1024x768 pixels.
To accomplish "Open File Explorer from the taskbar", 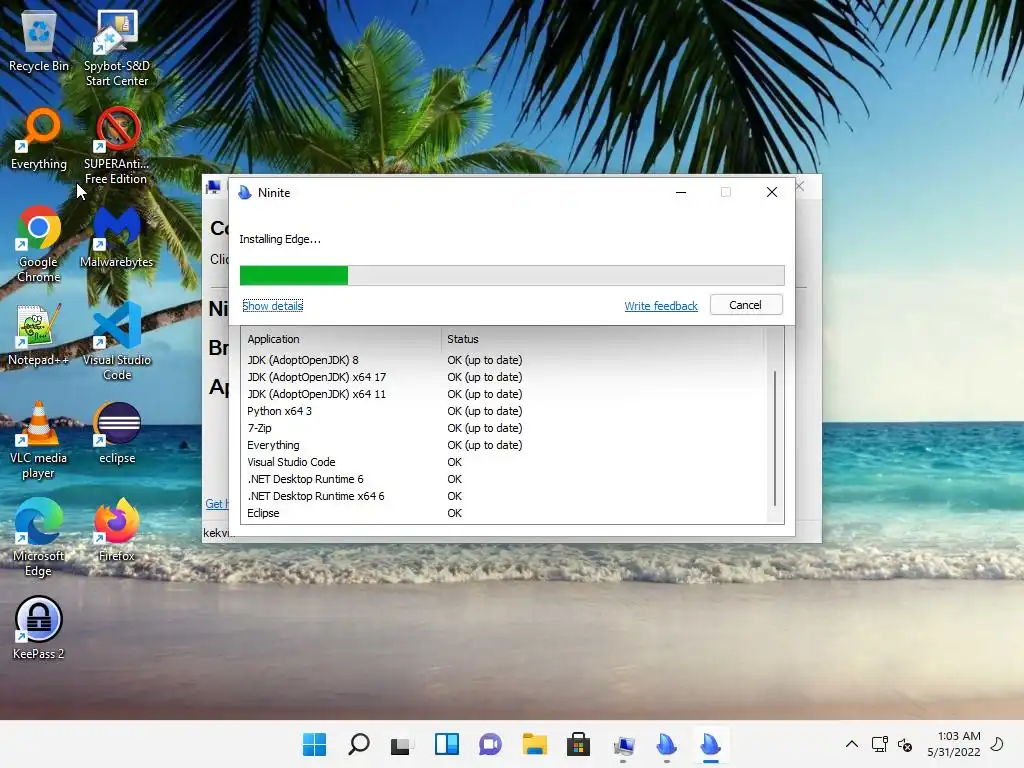I will pyautogui.click(x=534, y=744).
